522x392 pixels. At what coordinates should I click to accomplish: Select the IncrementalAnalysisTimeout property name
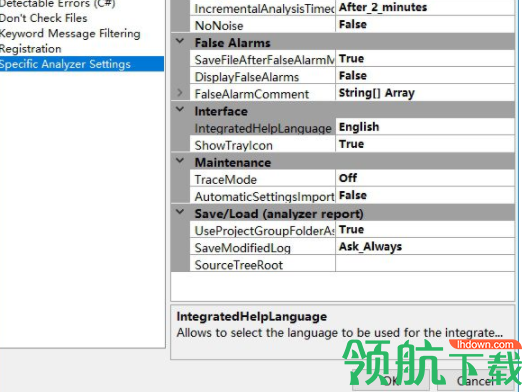pos(263,8)
